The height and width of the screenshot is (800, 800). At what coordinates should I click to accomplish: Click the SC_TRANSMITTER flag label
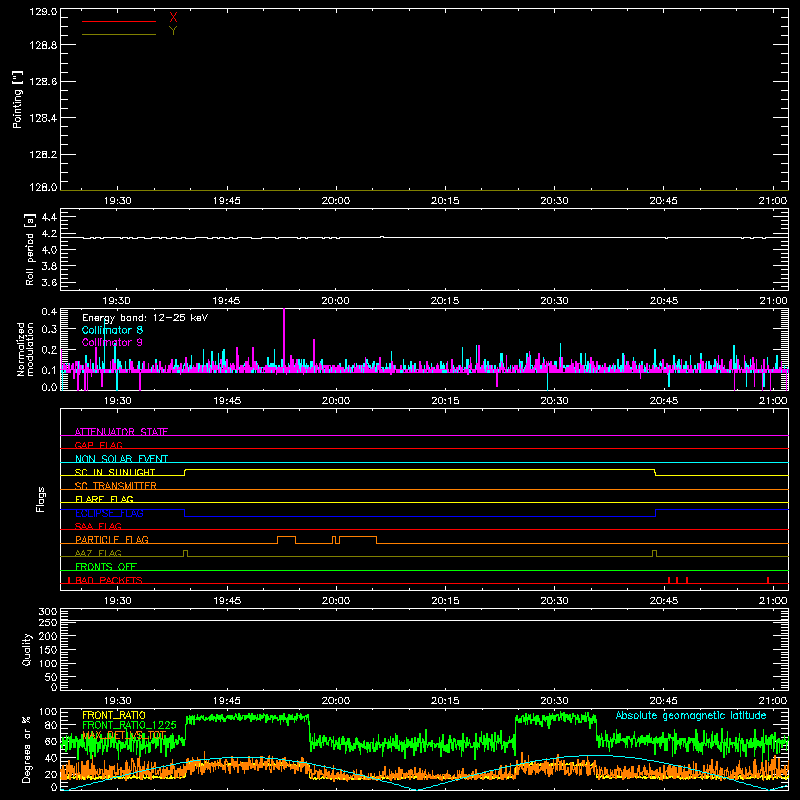[116, 486]
